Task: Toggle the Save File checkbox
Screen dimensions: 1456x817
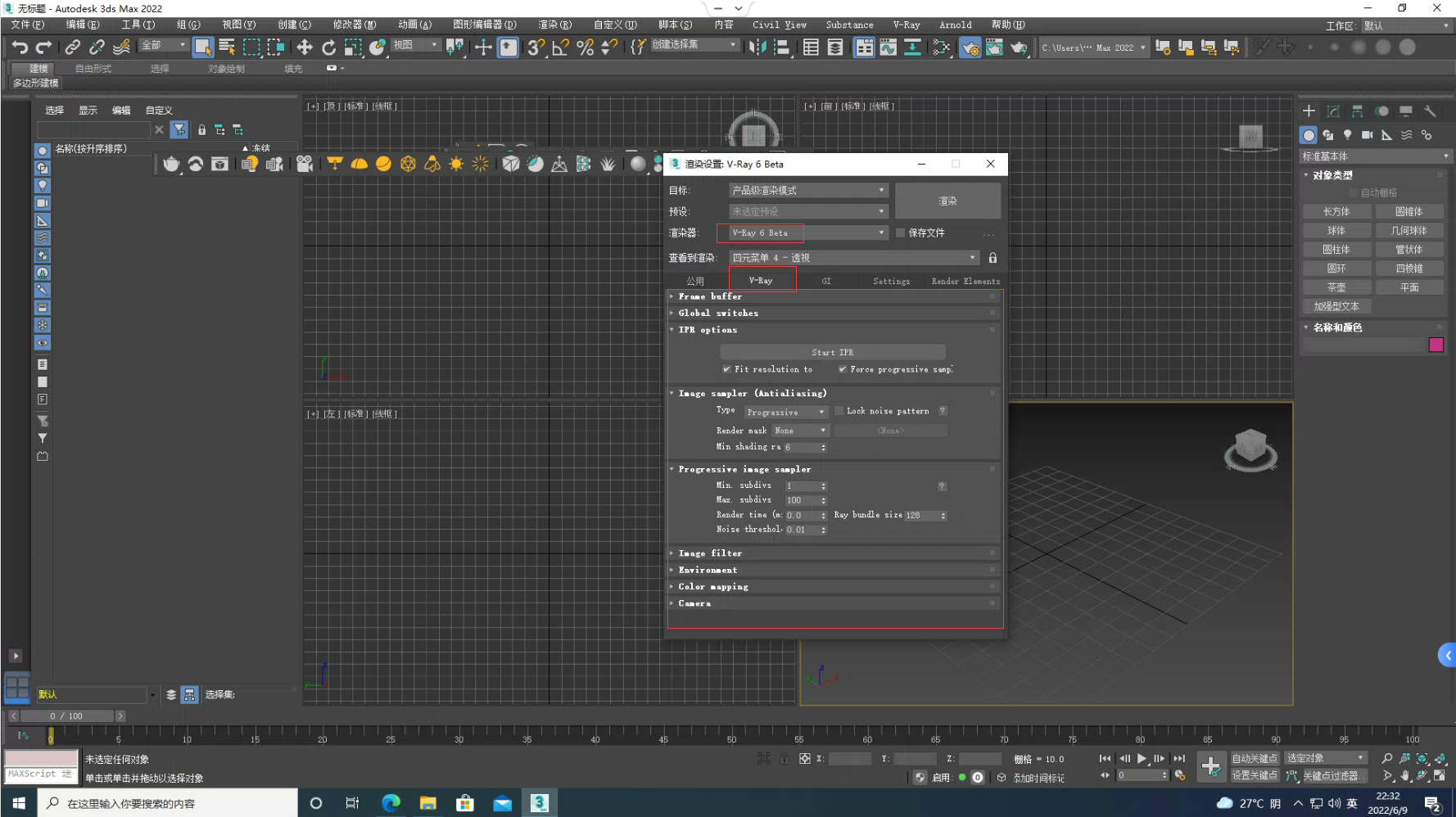Action: [901, 232]
